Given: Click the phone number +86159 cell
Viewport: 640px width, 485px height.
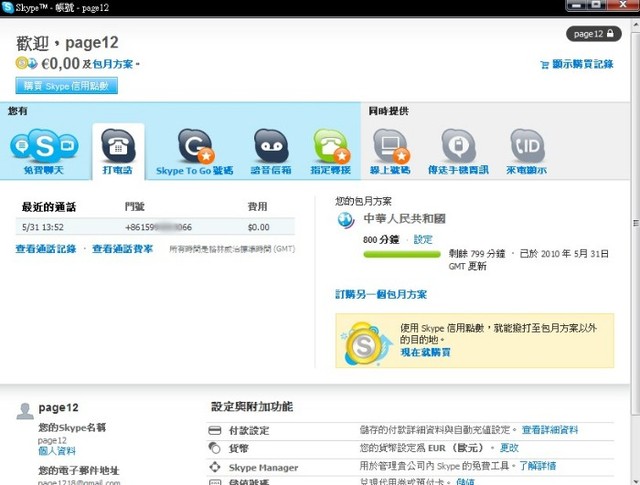Looking at the screenshot, I should pos(158,227).
